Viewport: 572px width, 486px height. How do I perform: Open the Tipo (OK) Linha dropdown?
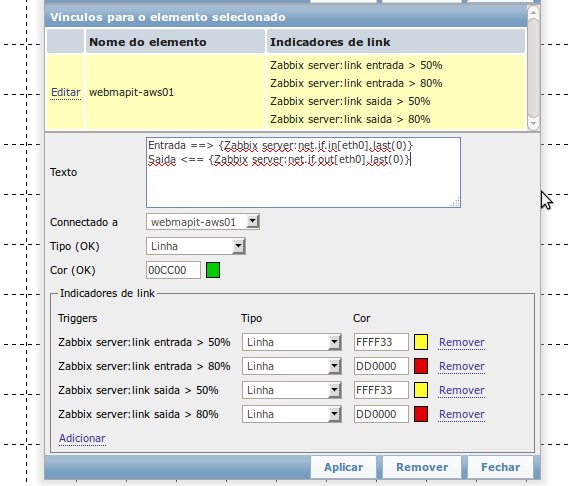coord(196,246)
